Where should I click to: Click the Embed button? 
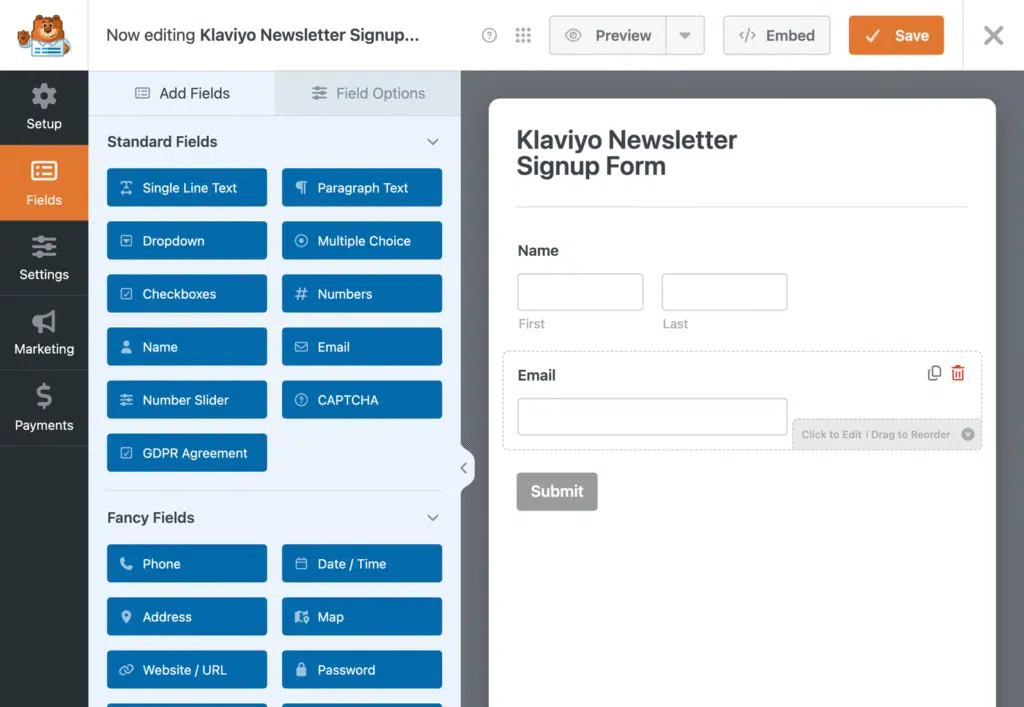point(776,35)
